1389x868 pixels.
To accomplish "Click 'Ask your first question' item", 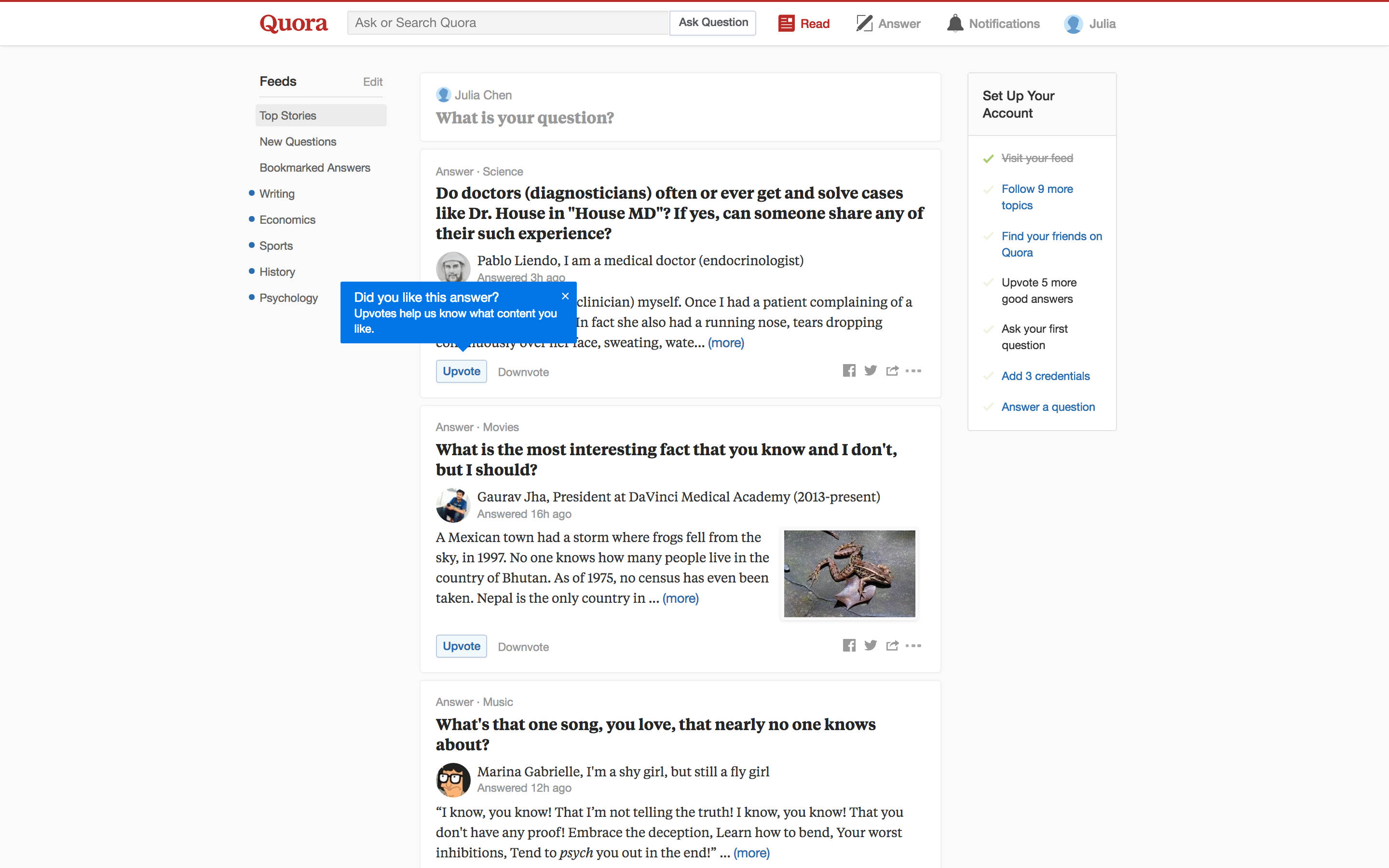I will [x=1035, y=337].
